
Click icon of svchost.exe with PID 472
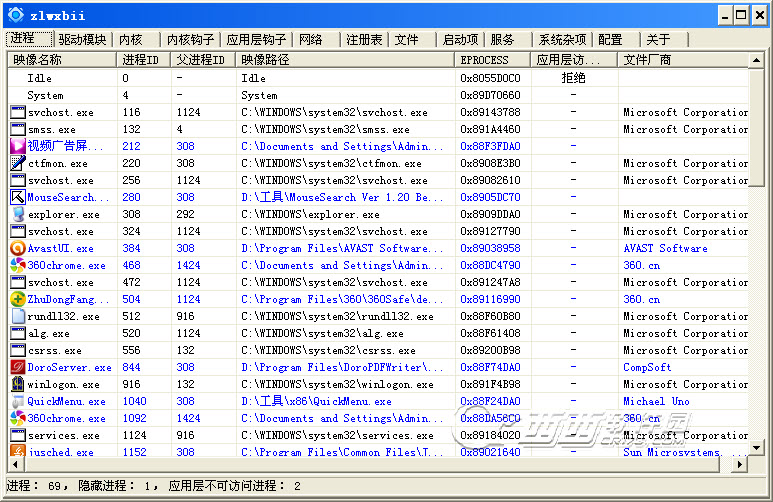tap(18, 282)
